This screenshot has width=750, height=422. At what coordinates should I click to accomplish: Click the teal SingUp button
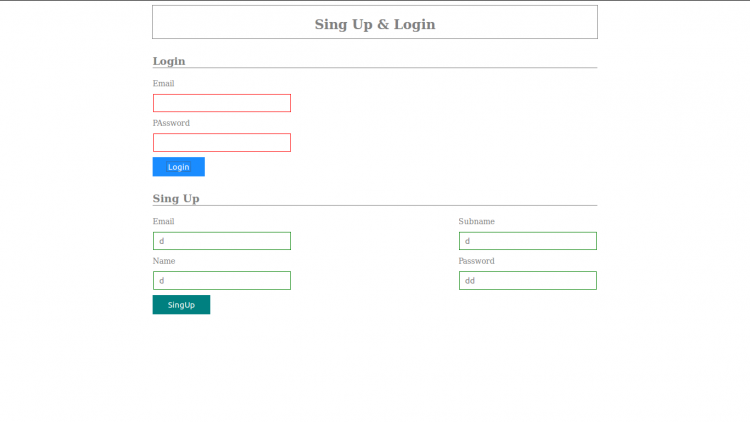181,305
